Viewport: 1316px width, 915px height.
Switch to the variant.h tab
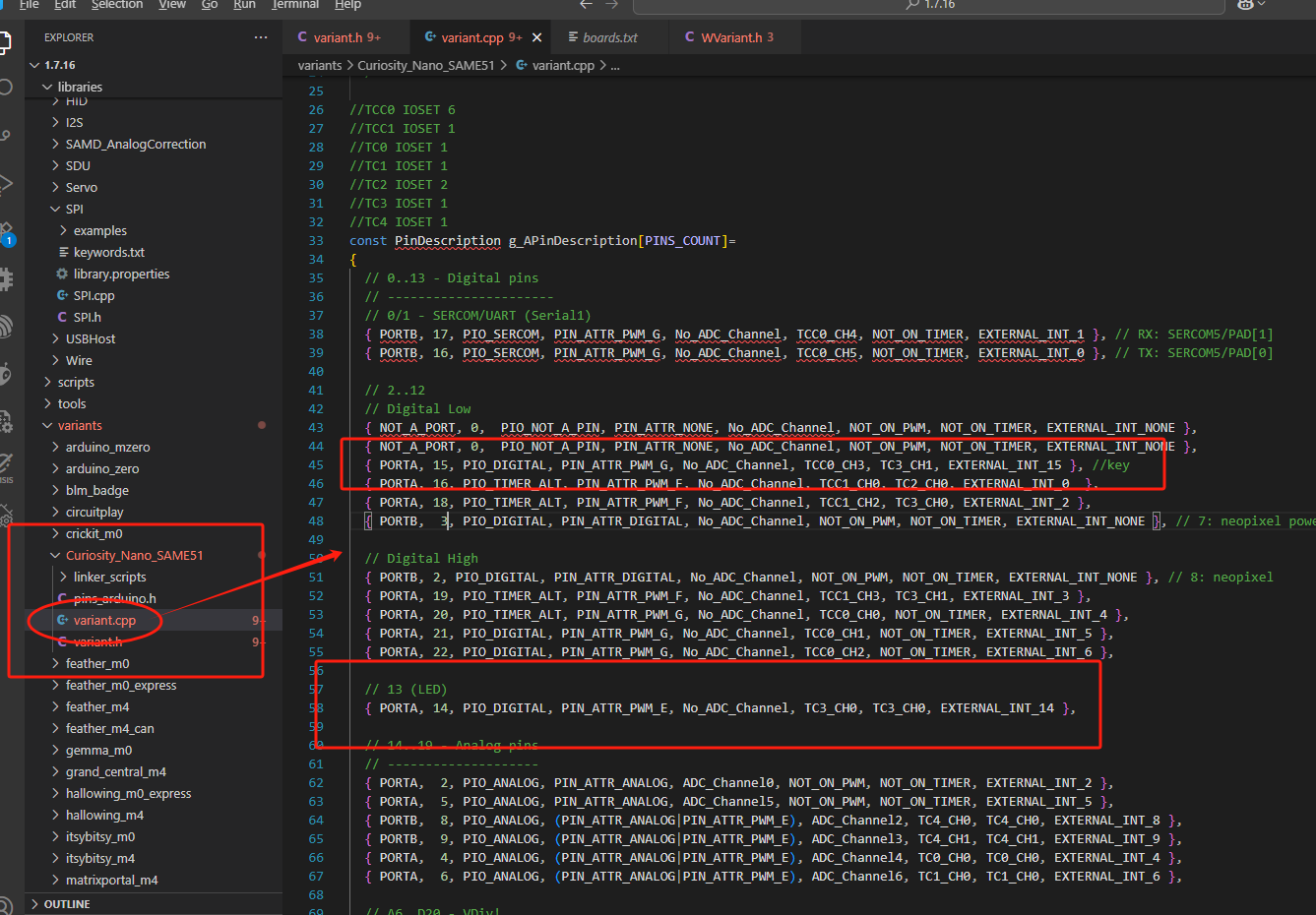[x=346, y=37]
